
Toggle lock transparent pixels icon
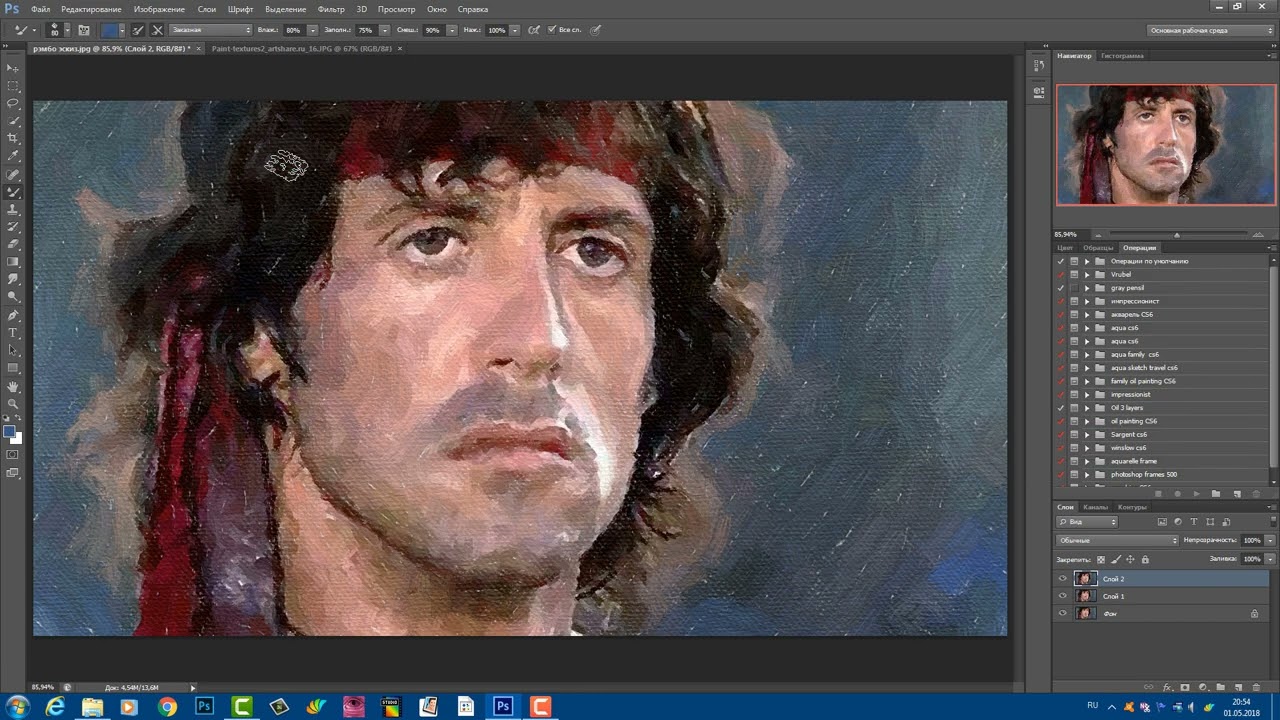point(1101,560)
